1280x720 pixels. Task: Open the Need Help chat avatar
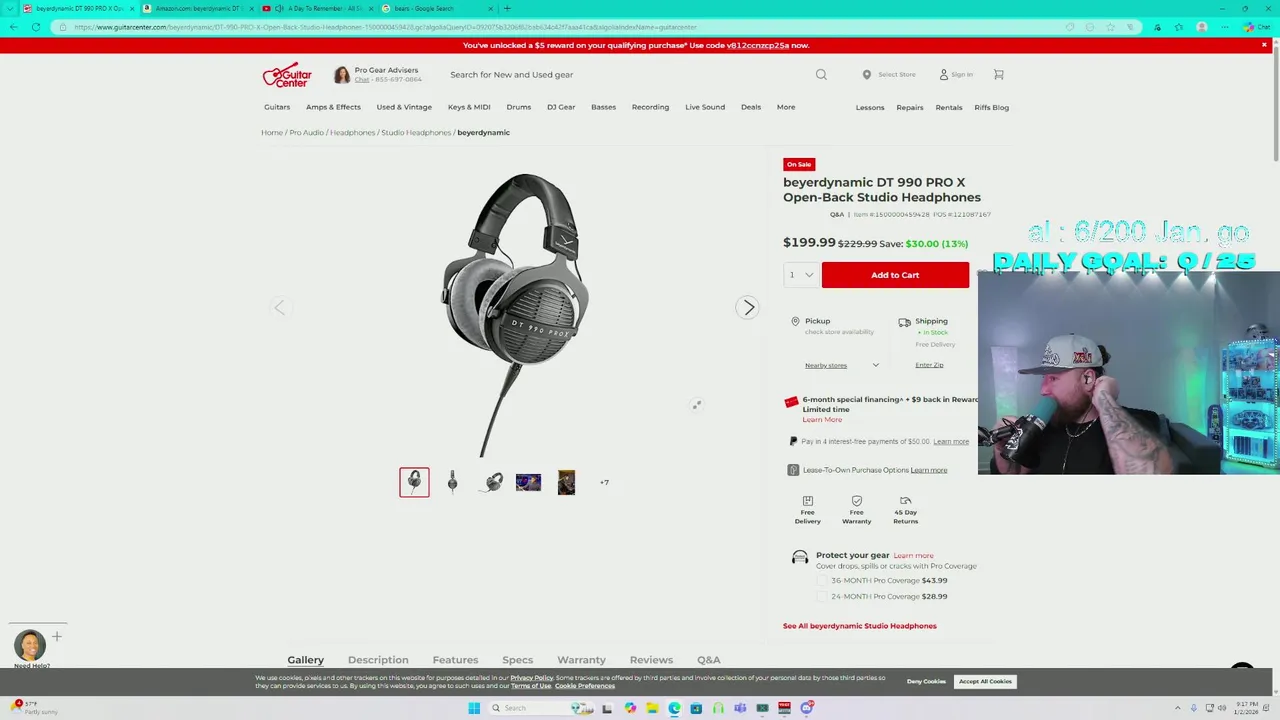click(x=30, y=645)
